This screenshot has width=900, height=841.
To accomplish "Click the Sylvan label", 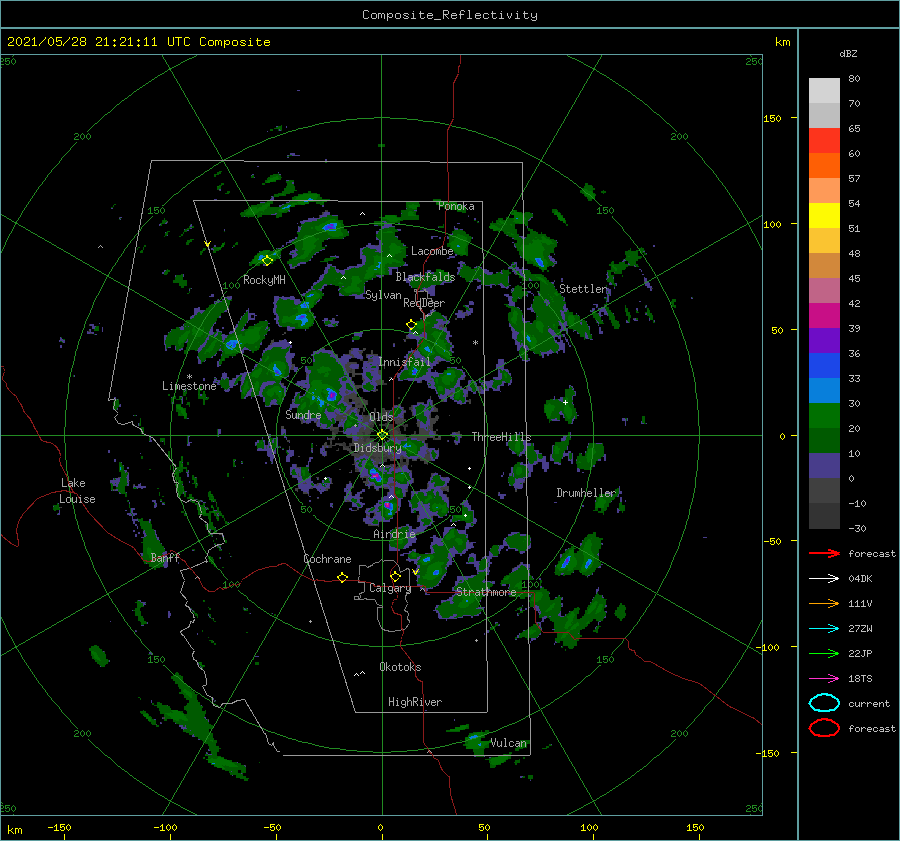I will coord(383,295).
